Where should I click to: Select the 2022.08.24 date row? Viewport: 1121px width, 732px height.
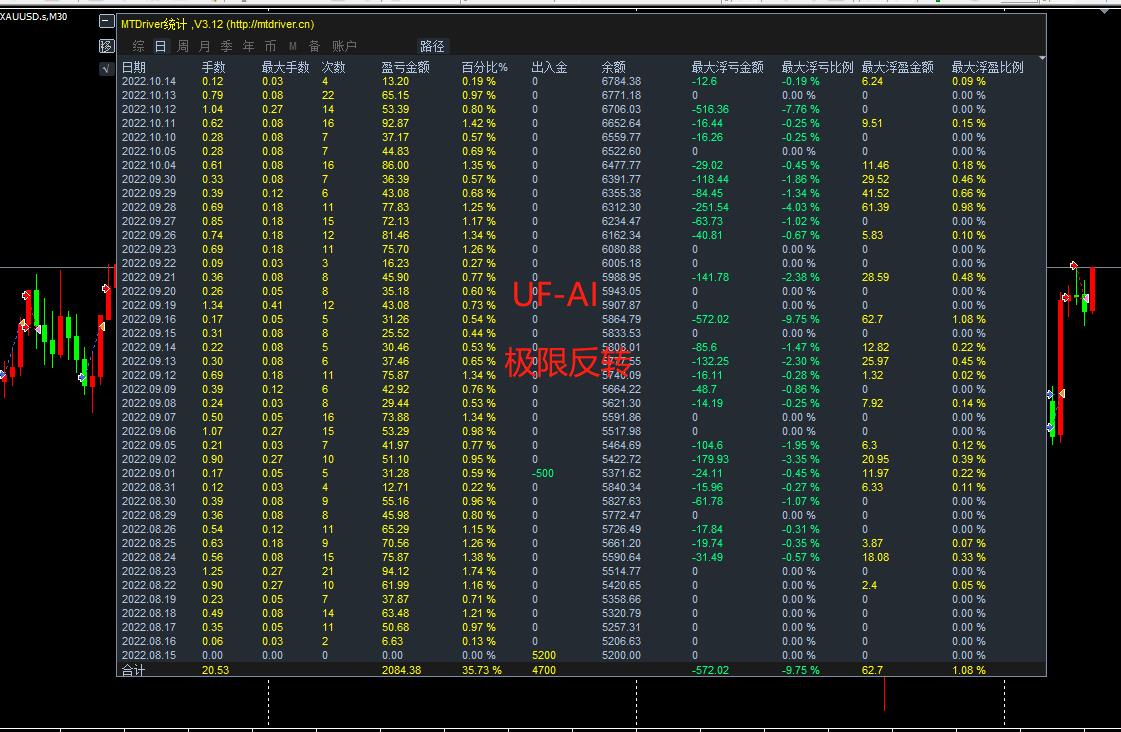click(149, 558)
